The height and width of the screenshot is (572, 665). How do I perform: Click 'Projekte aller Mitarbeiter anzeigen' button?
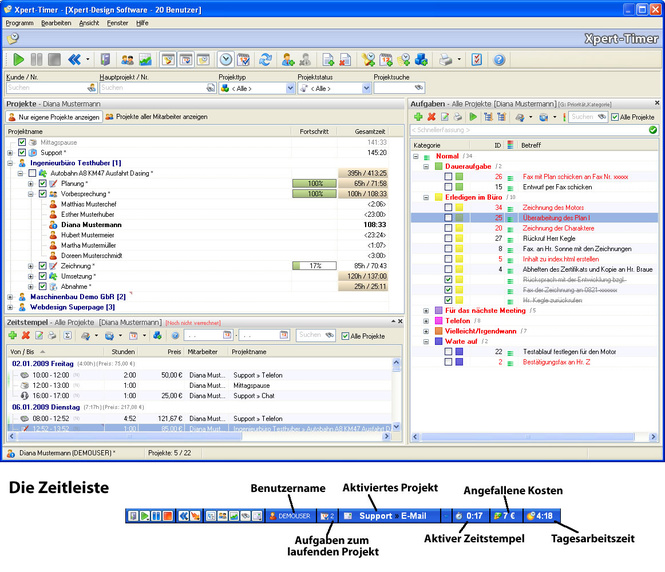point(156,117)
